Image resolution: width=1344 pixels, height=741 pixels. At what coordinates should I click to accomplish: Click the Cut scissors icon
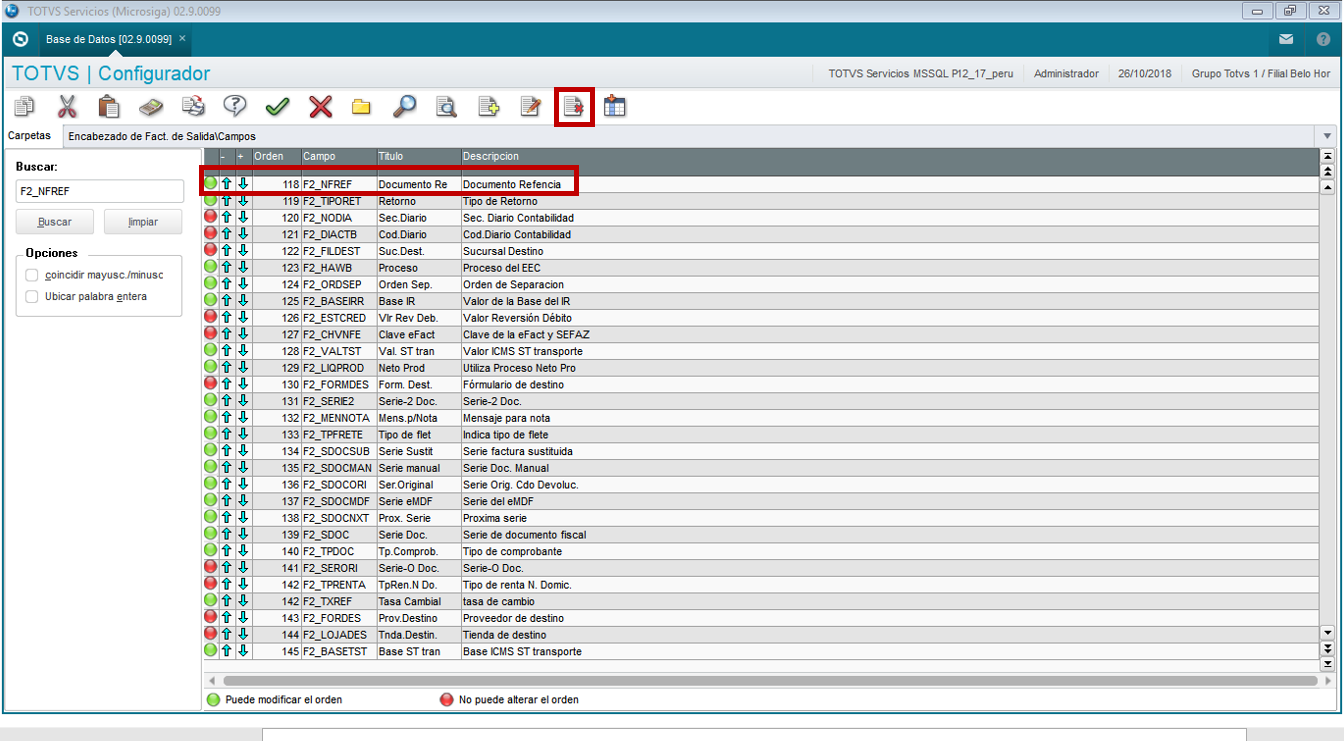click(67, 106)
